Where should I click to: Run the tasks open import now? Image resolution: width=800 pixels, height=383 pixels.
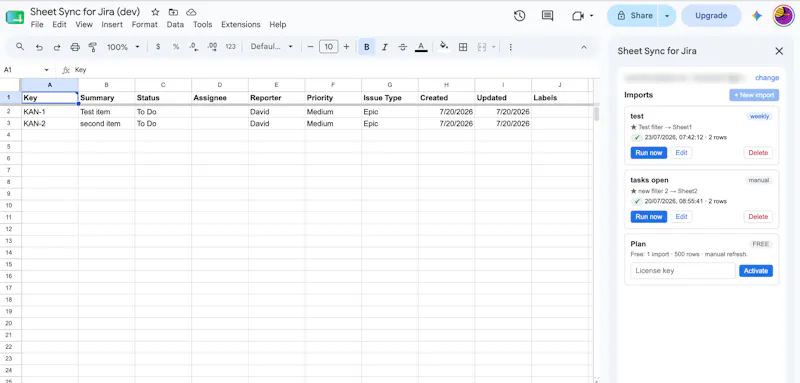tap(648, 217)
